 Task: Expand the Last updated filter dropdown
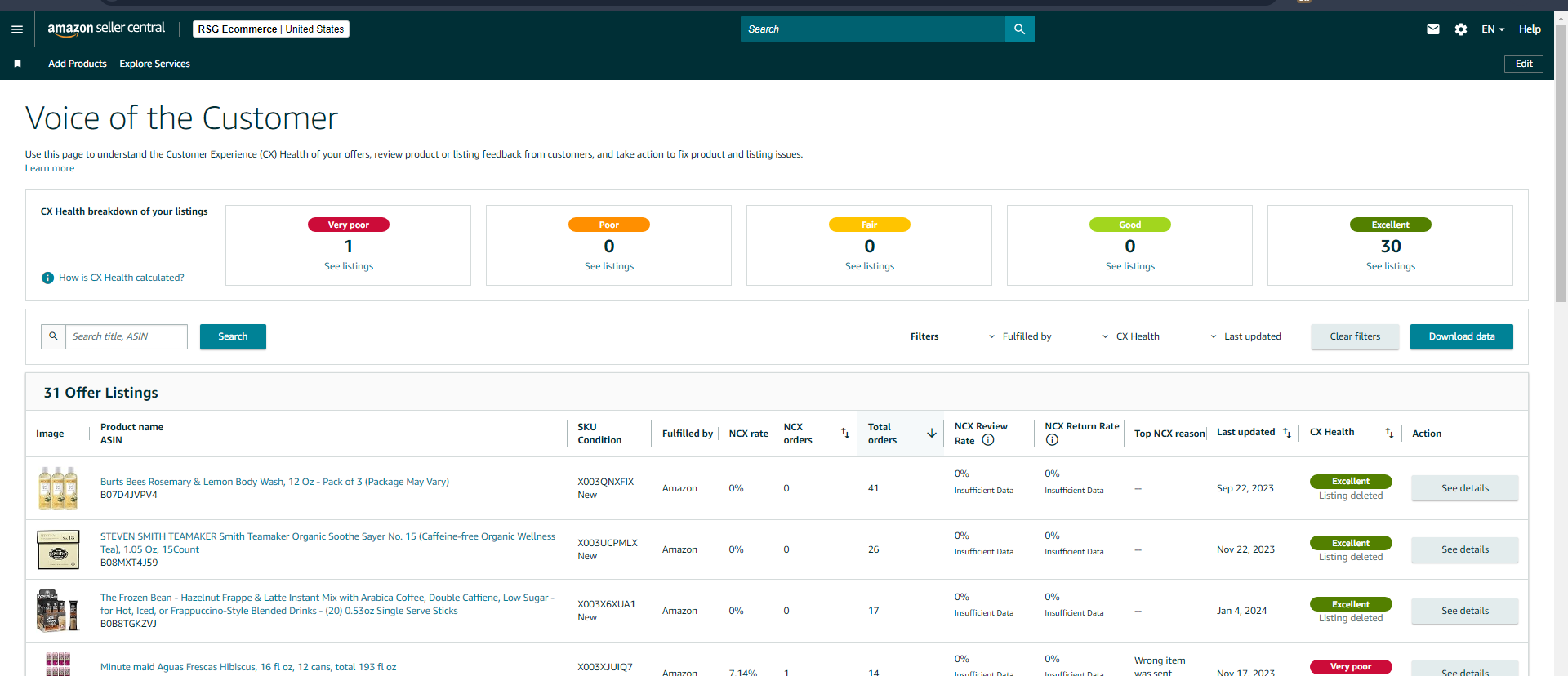tap(1245, 336)
